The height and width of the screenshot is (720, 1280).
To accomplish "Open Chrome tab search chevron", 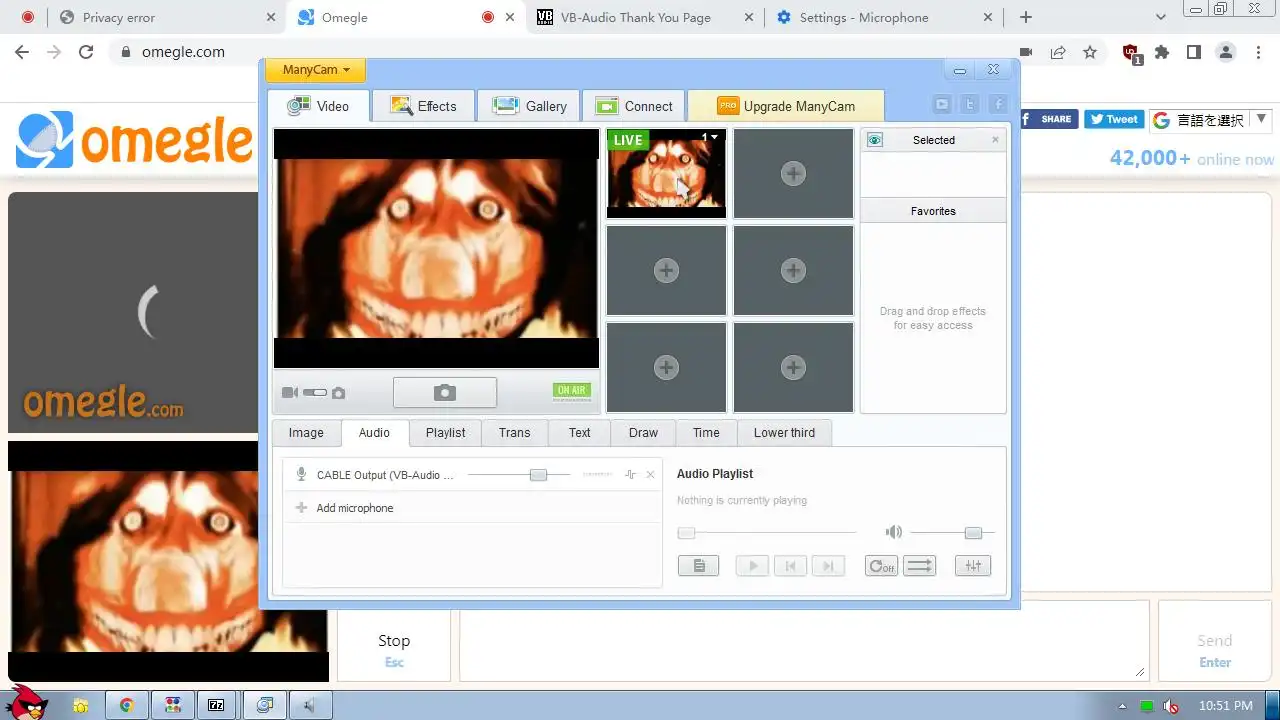I will click(x=1160, y=17).
